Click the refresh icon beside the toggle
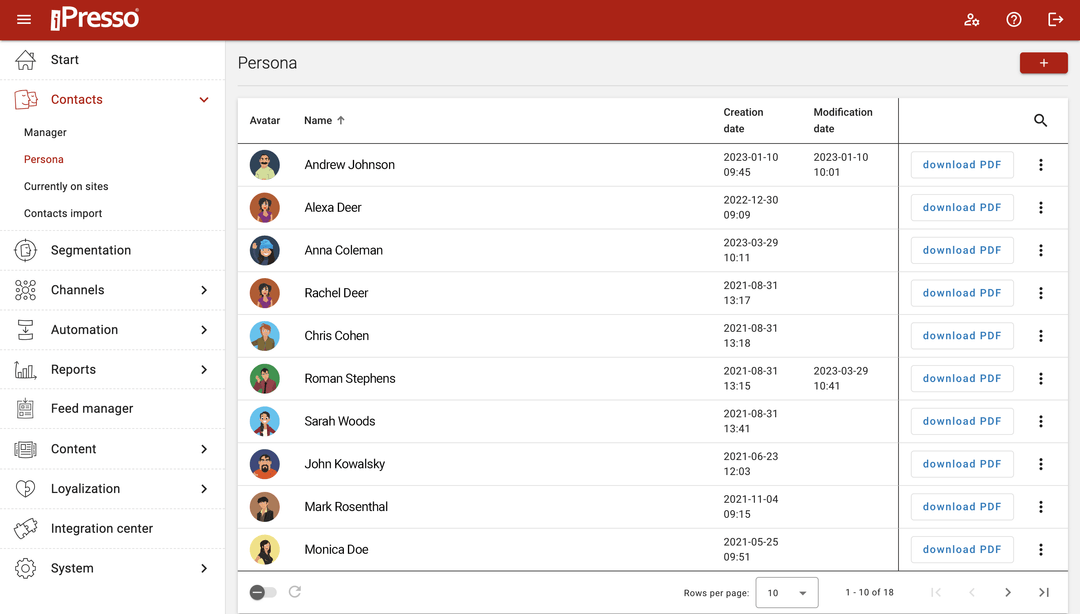 coord(295,591)
